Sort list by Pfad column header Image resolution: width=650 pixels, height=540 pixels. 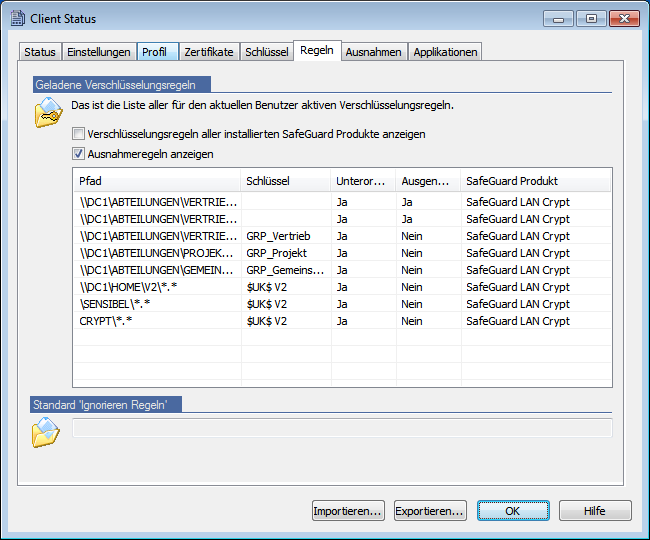point(157,181)
